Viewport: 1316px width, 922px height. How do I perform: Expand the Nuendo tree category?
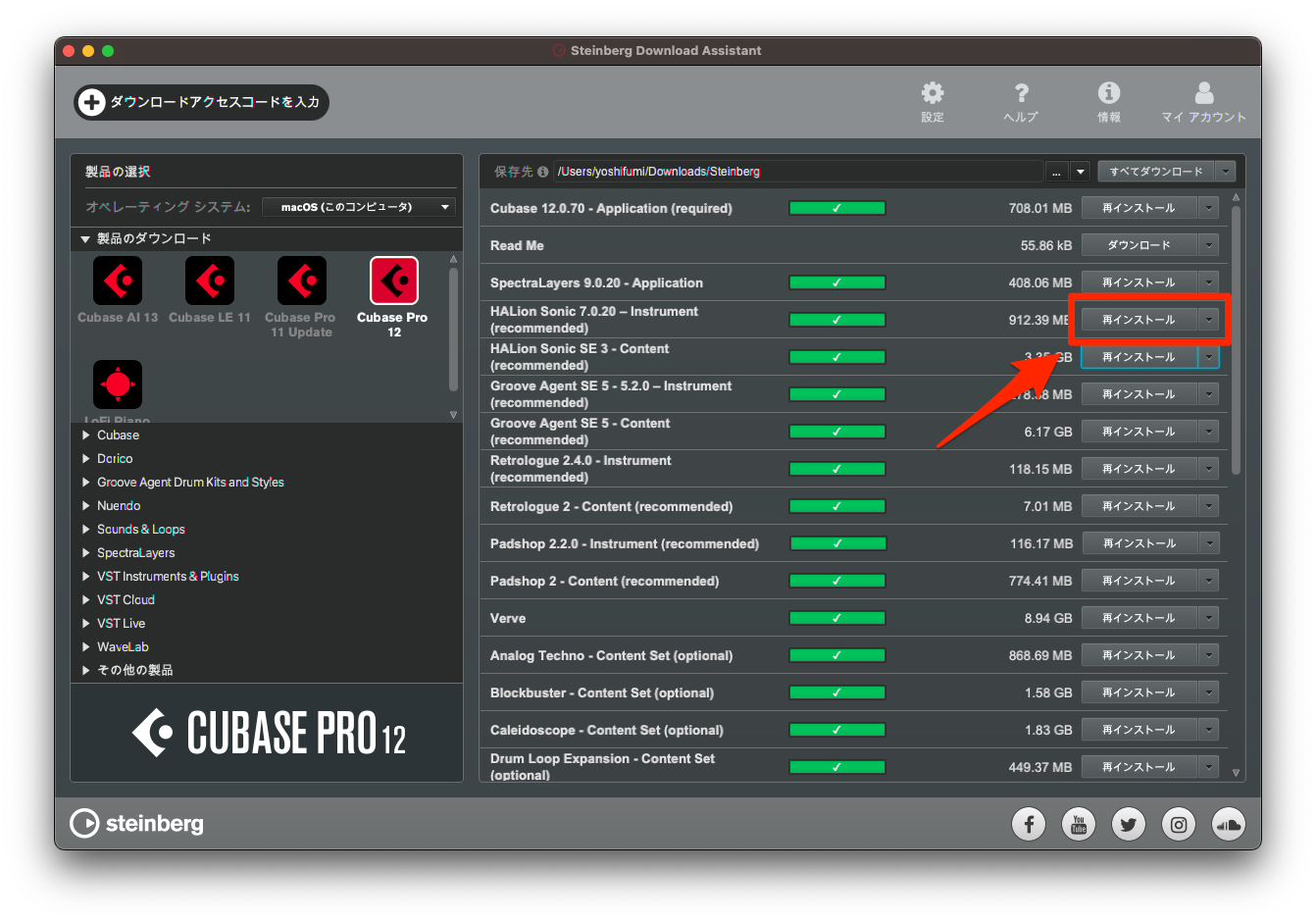86,506
